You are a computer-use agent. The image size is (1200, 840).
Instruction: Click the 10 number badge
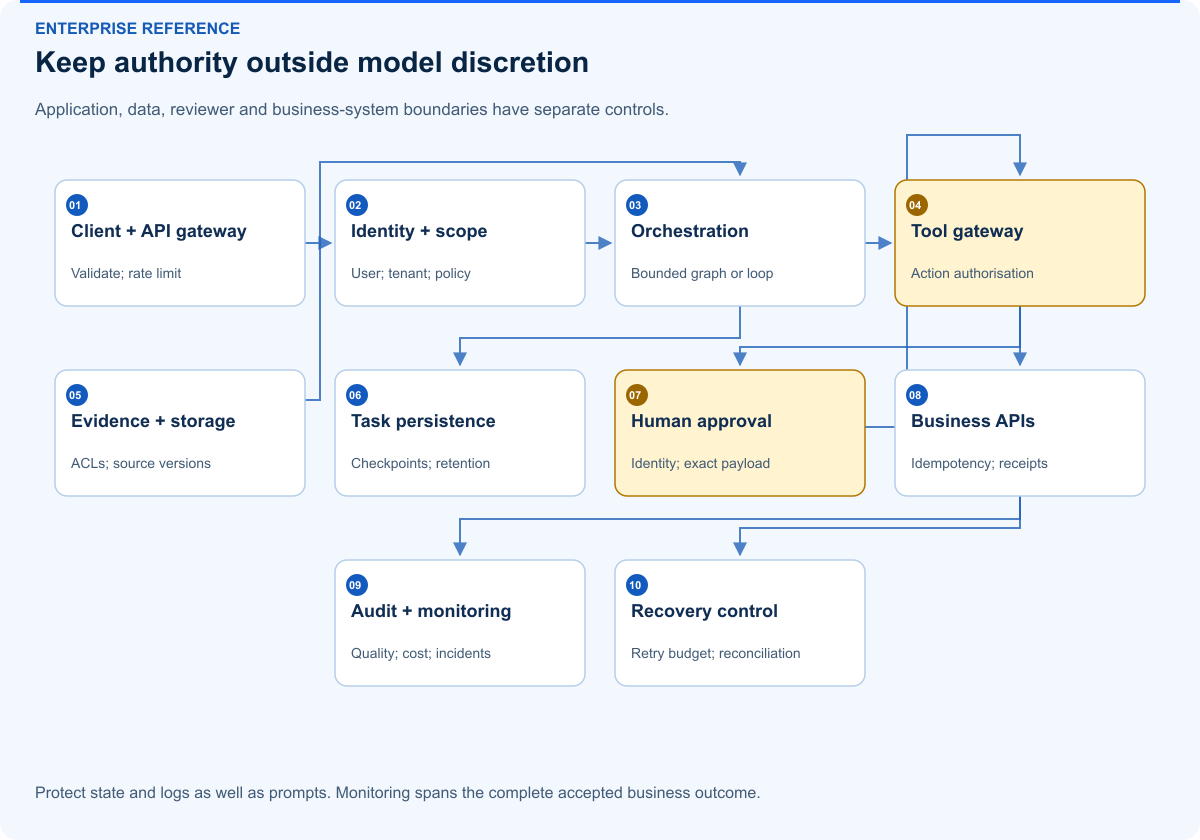click(x=635, y=585)
